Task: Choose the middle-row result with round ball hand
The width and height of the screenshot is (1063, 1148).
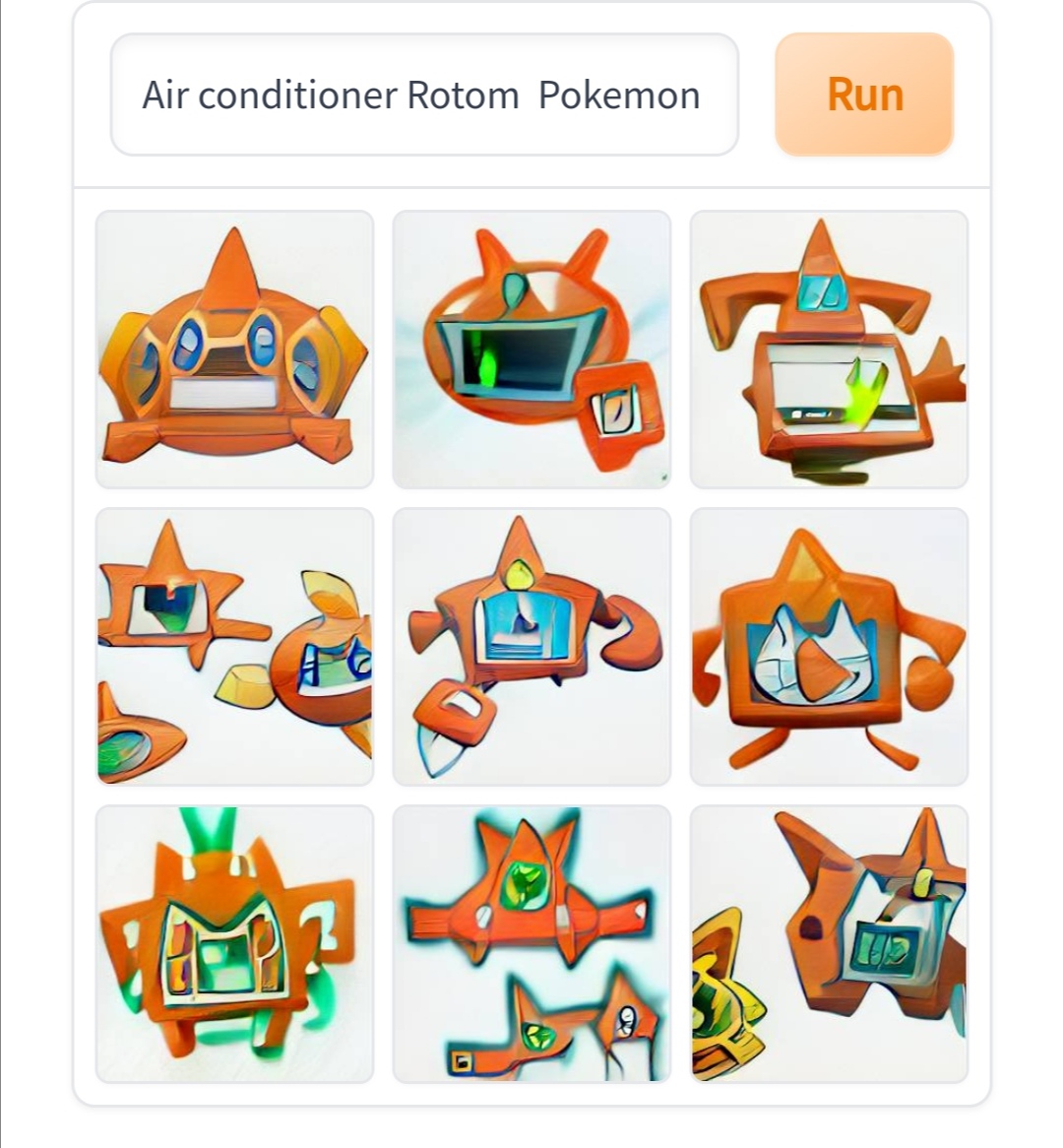Action: [829, 647]
